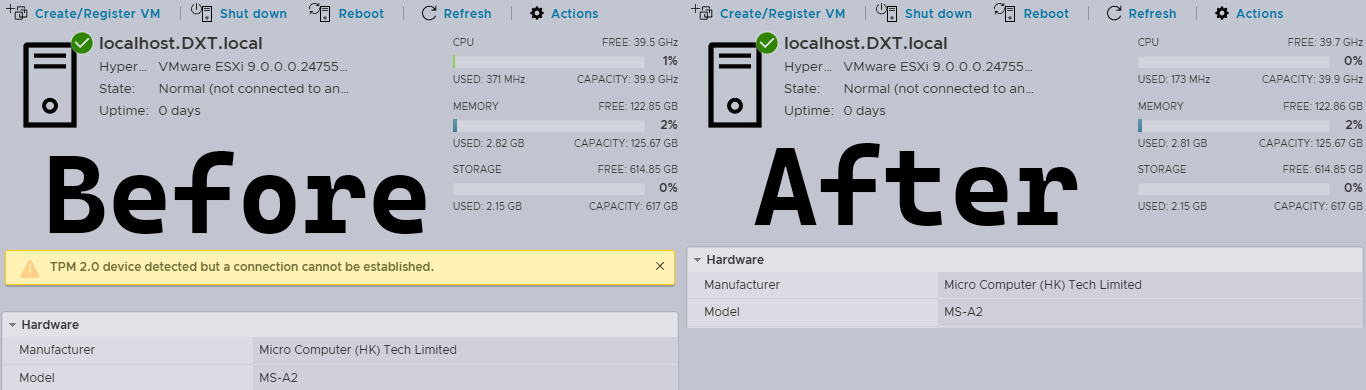Click Reboot icon in Before screenshot

point(320,12)
